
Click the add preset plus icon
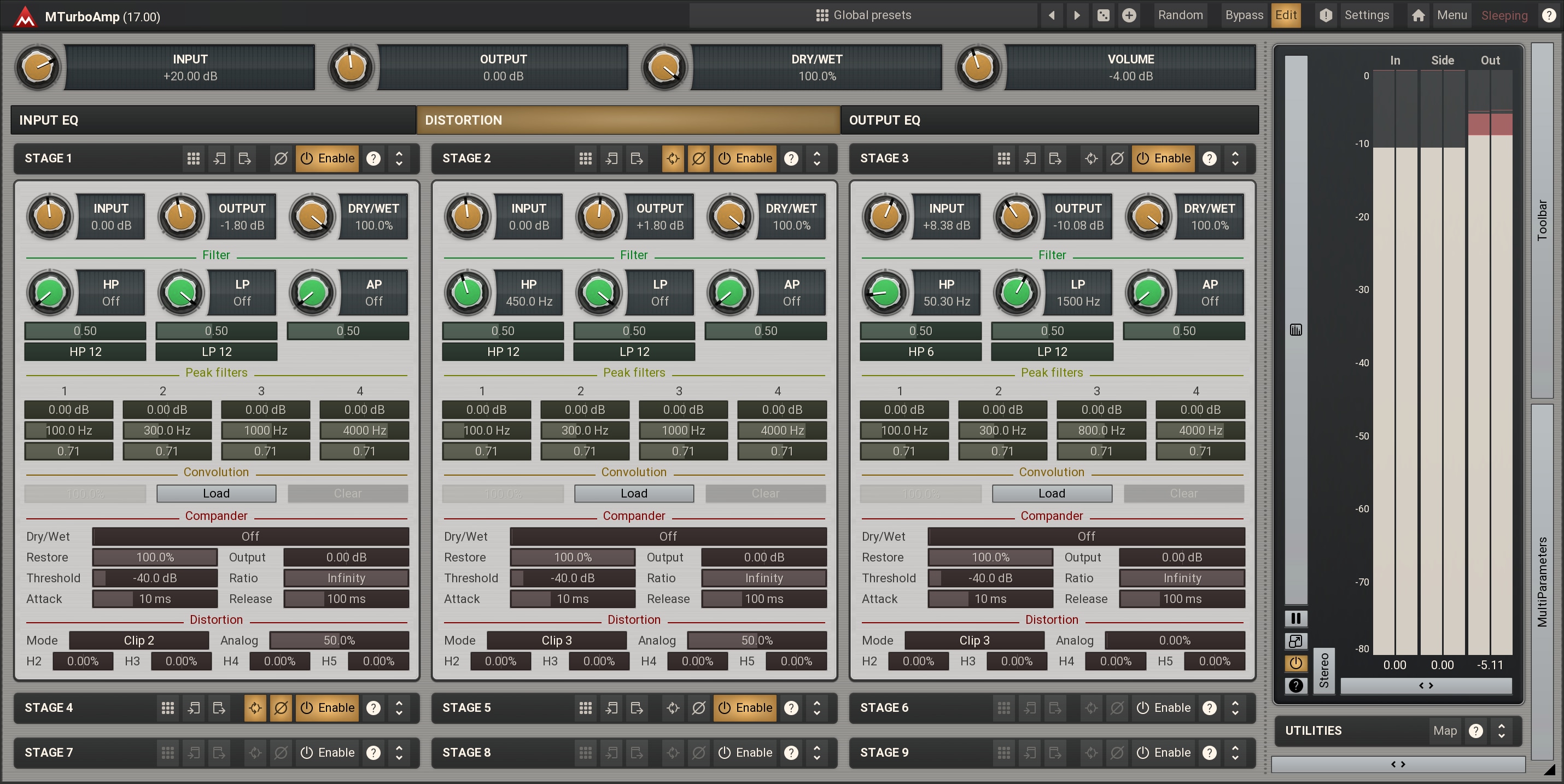1129,15
